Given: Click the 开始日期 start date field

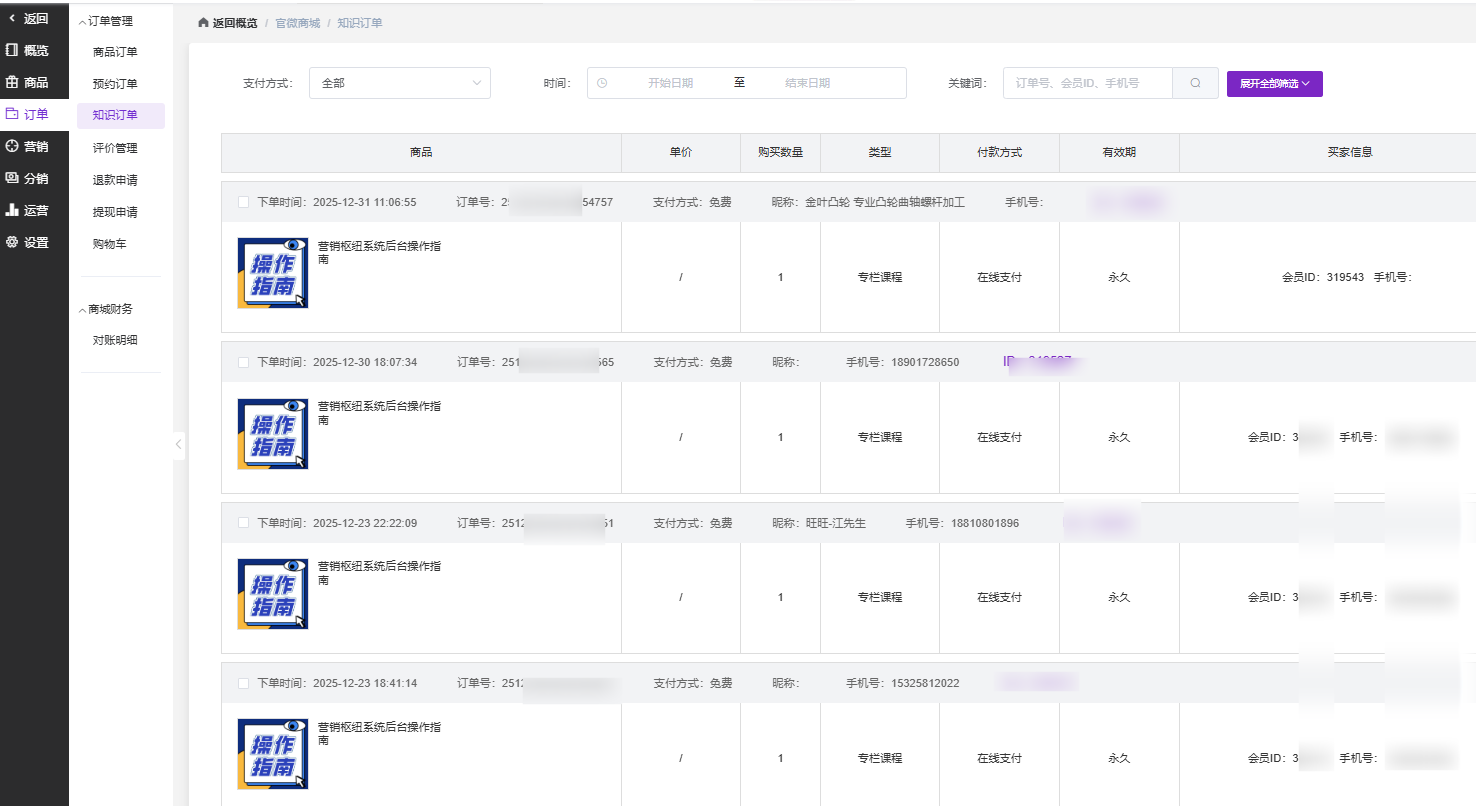Looking at the screenshot, I should point(670,83).
